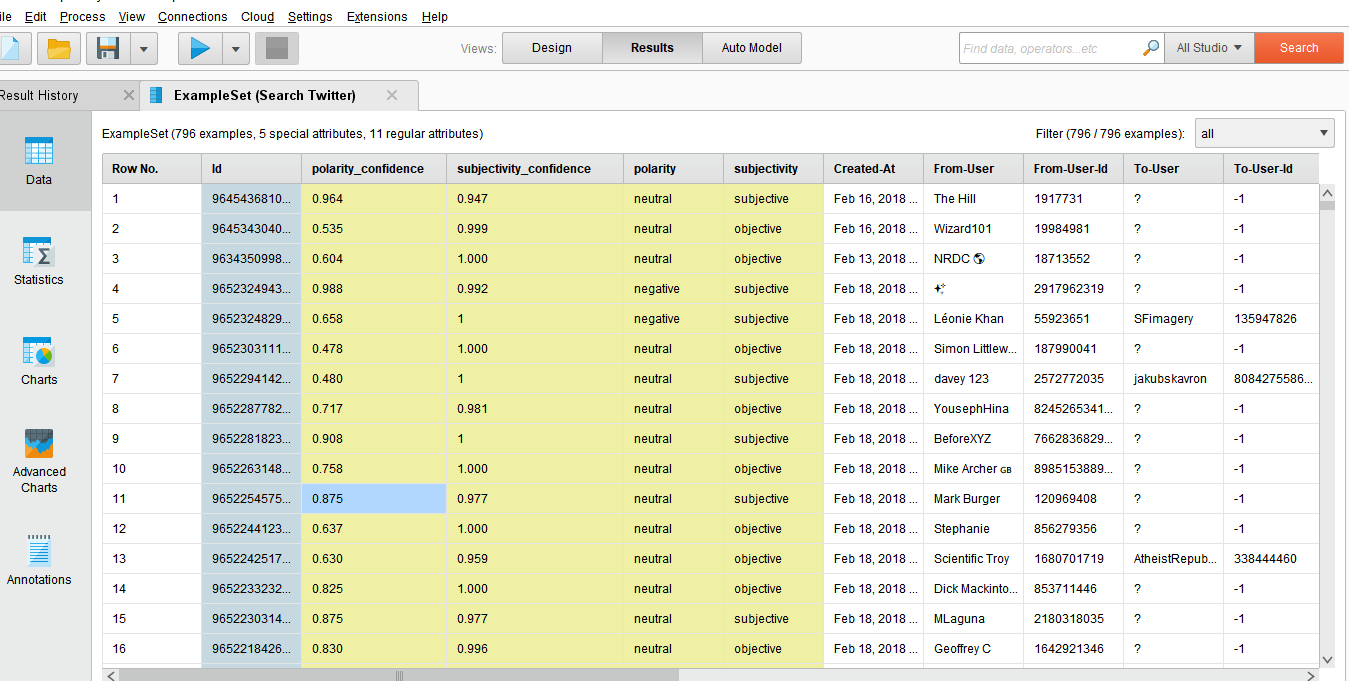Open the Connections menu

[x=192, y=17]
